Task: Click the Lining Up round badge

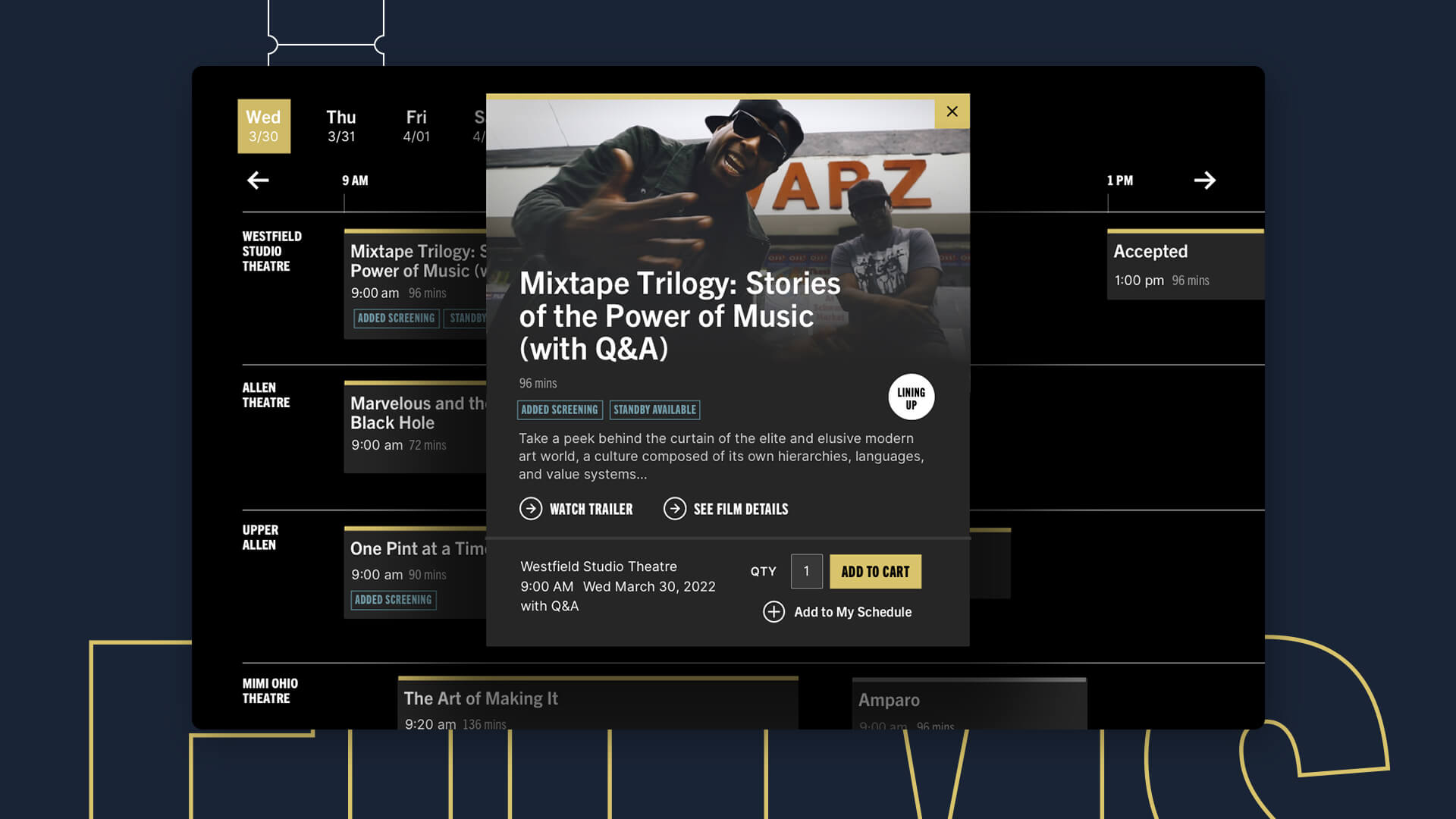Action: 912,397
